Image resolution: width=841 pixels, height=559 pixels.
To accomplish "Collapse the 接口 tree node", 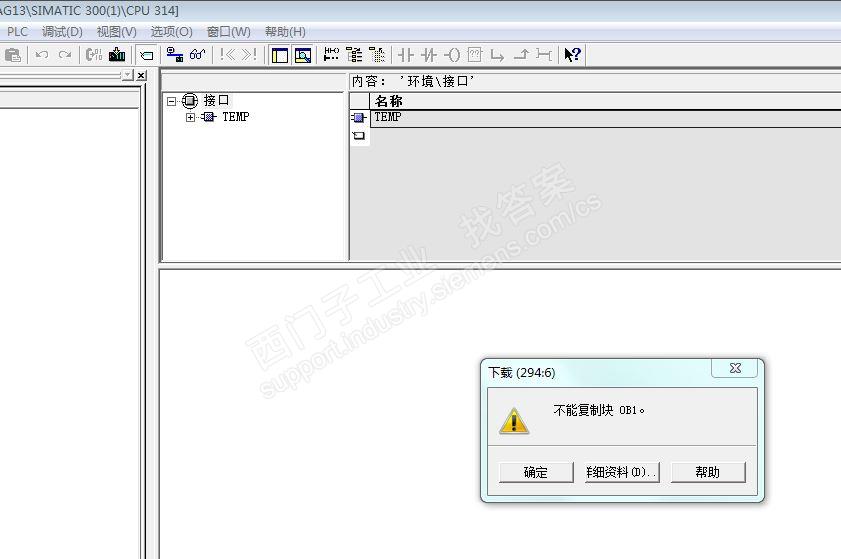I will pyautogui.click(x=172, y=101).
